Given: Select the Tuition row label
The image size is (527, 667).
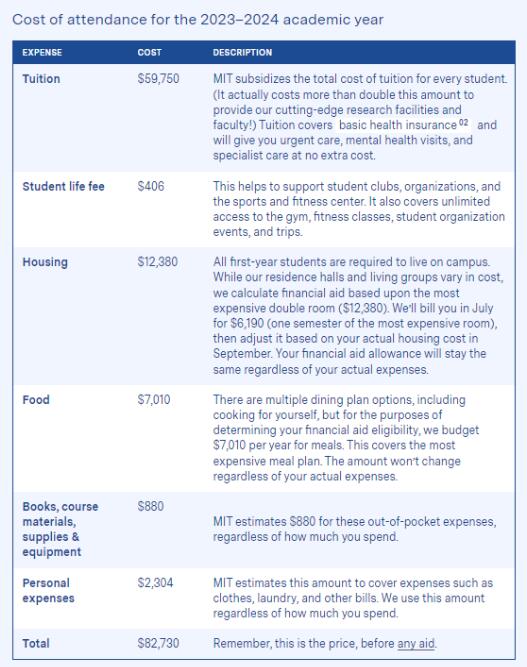Looking at the screenshot, I should pyautogui.click(x=41, y=79).
